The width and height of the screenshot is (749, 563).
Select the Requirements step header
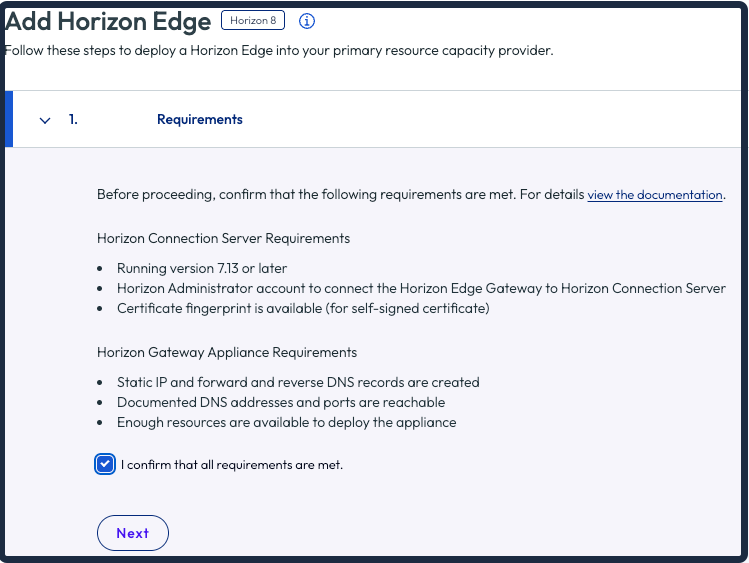point(377,119)
